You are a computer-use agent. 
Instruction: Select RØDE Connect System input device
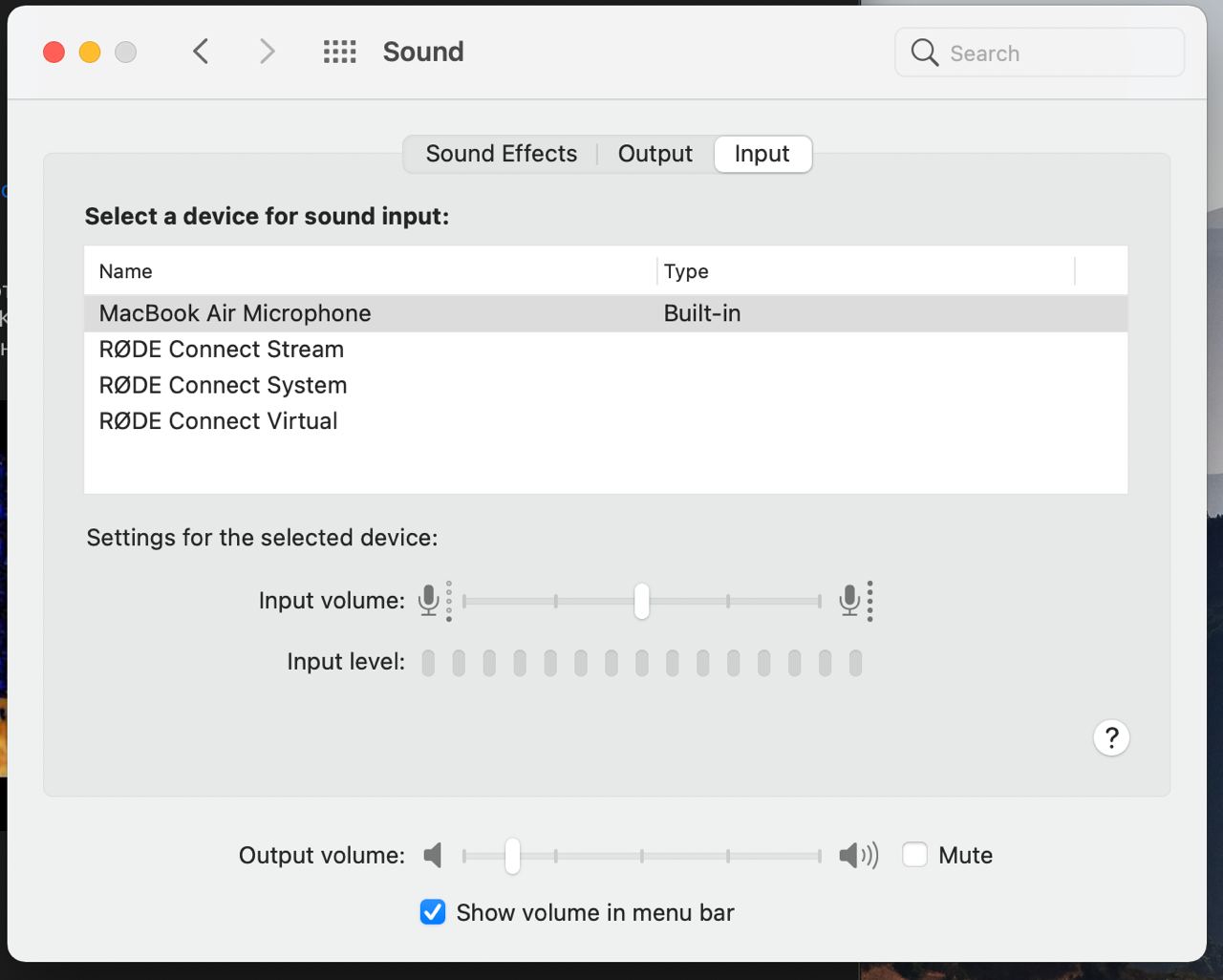(x=224, y=385)
